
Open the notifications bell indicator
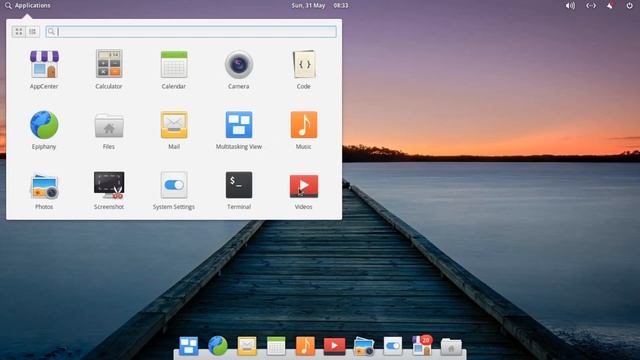click(x=610, y=5)
